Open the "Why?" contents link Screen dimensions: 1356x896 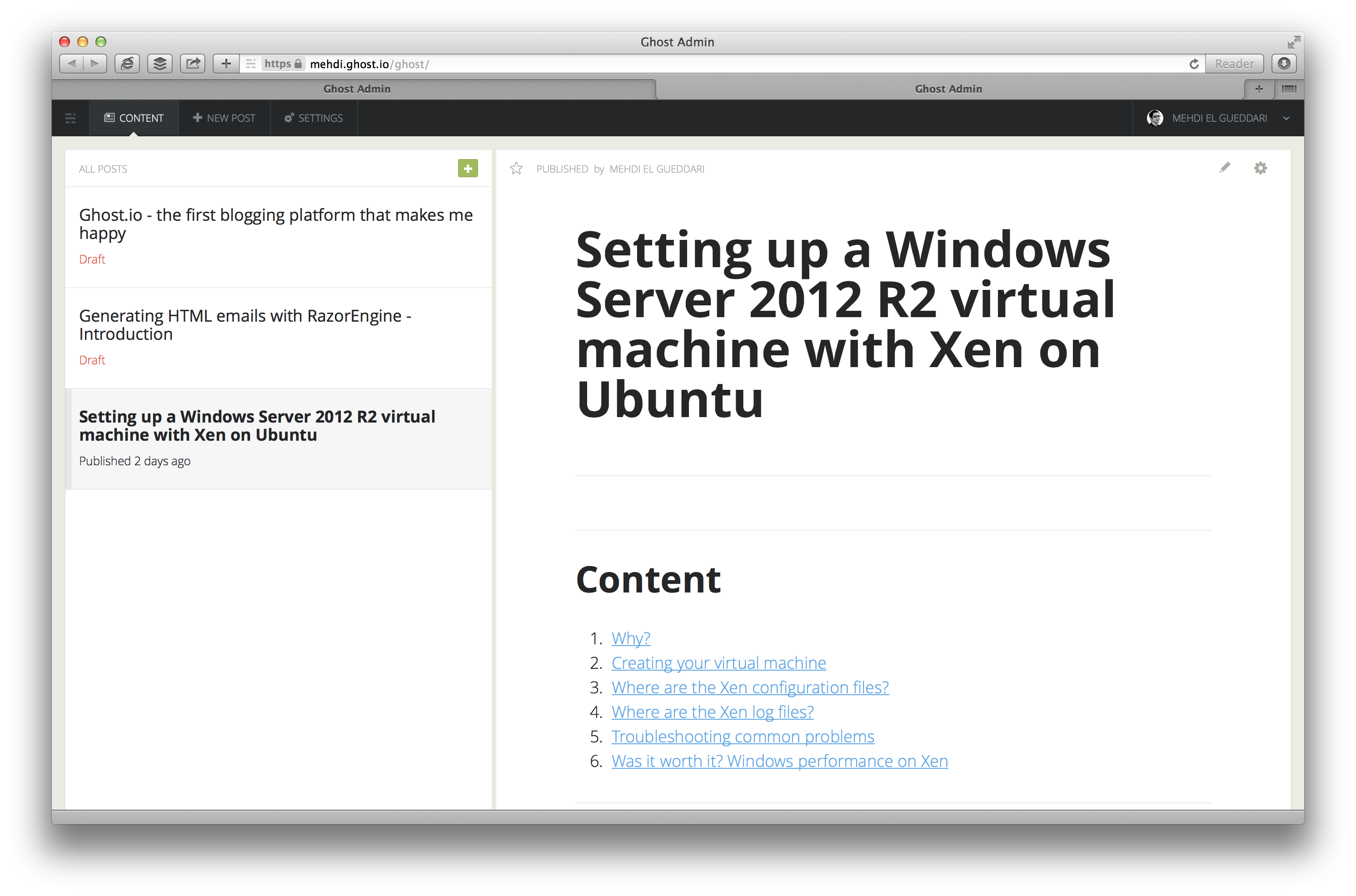631,638
